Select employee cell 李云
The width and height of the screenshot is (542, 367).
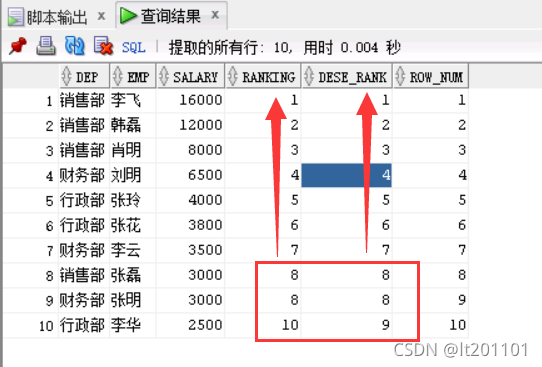point(133,250)
